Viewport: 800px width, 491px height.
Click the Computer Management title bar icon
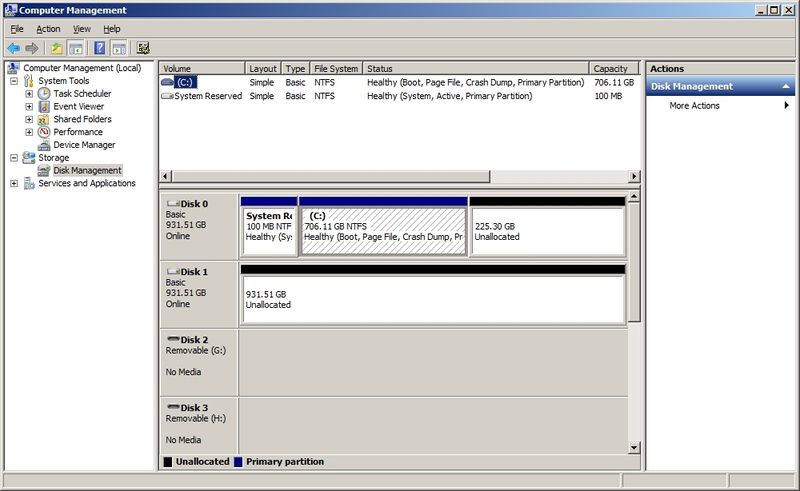[11, 10]
